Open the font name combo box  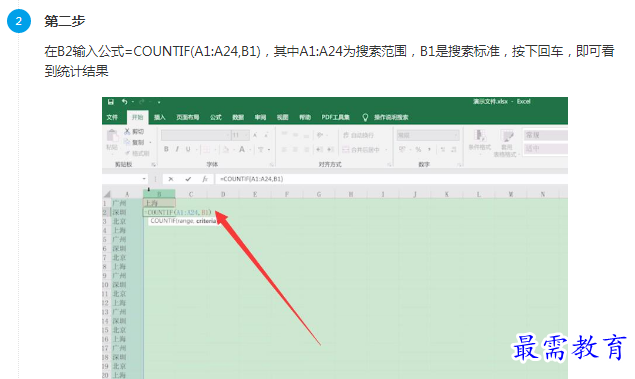(x=195, y=135)
